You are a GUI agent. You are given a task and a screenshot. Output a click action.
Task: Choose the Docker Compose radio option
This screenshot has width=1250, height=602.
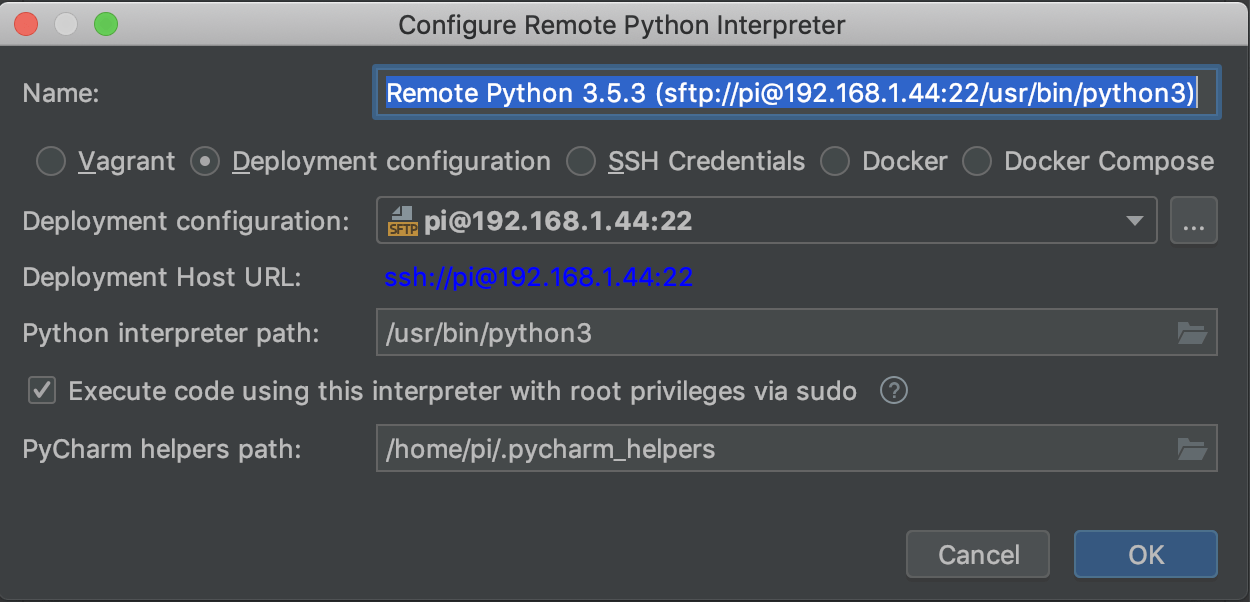pos(977,161)
